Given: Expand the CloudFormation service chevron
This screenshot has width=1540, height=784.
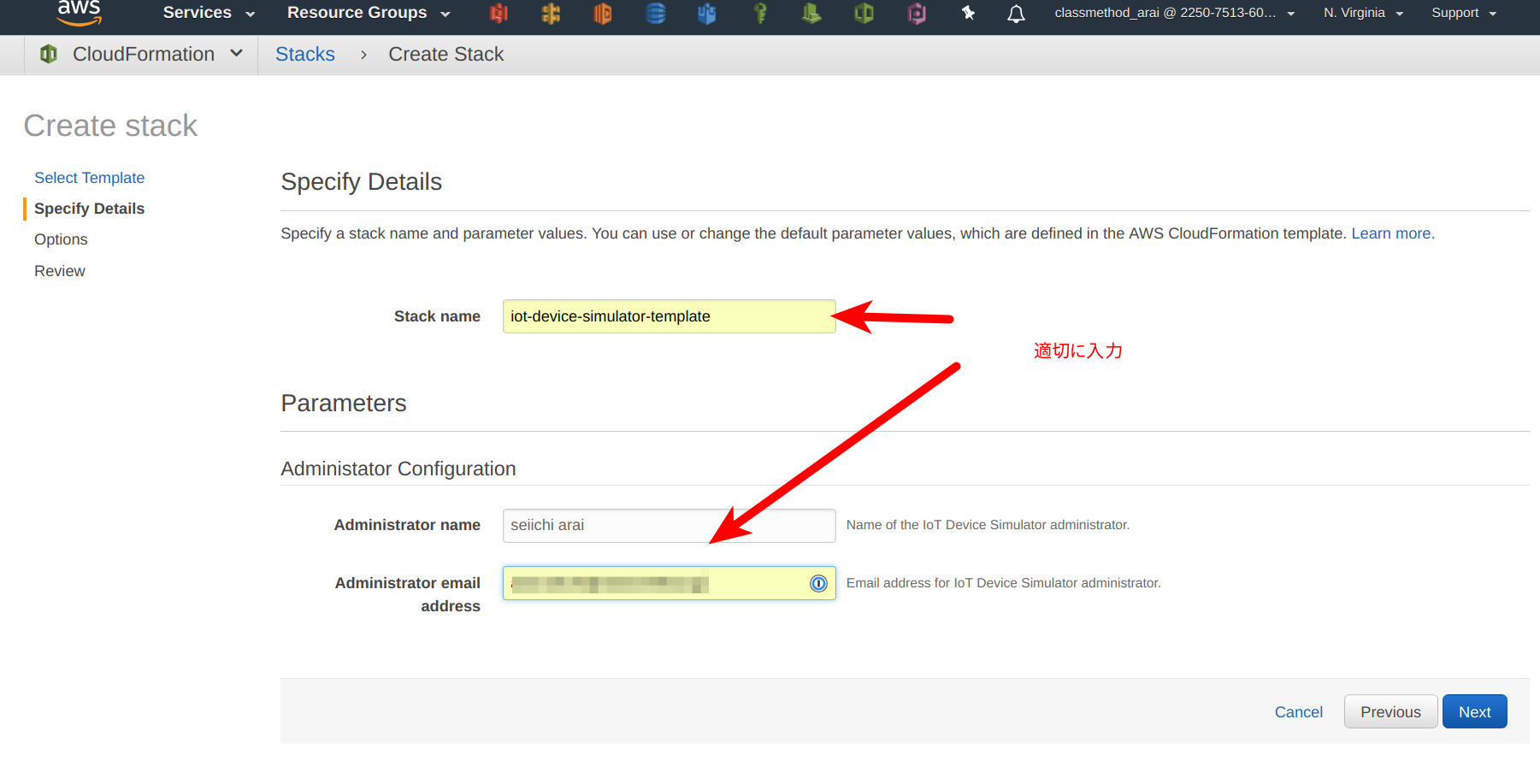Looking at the screenshot, I should [237, 53].
